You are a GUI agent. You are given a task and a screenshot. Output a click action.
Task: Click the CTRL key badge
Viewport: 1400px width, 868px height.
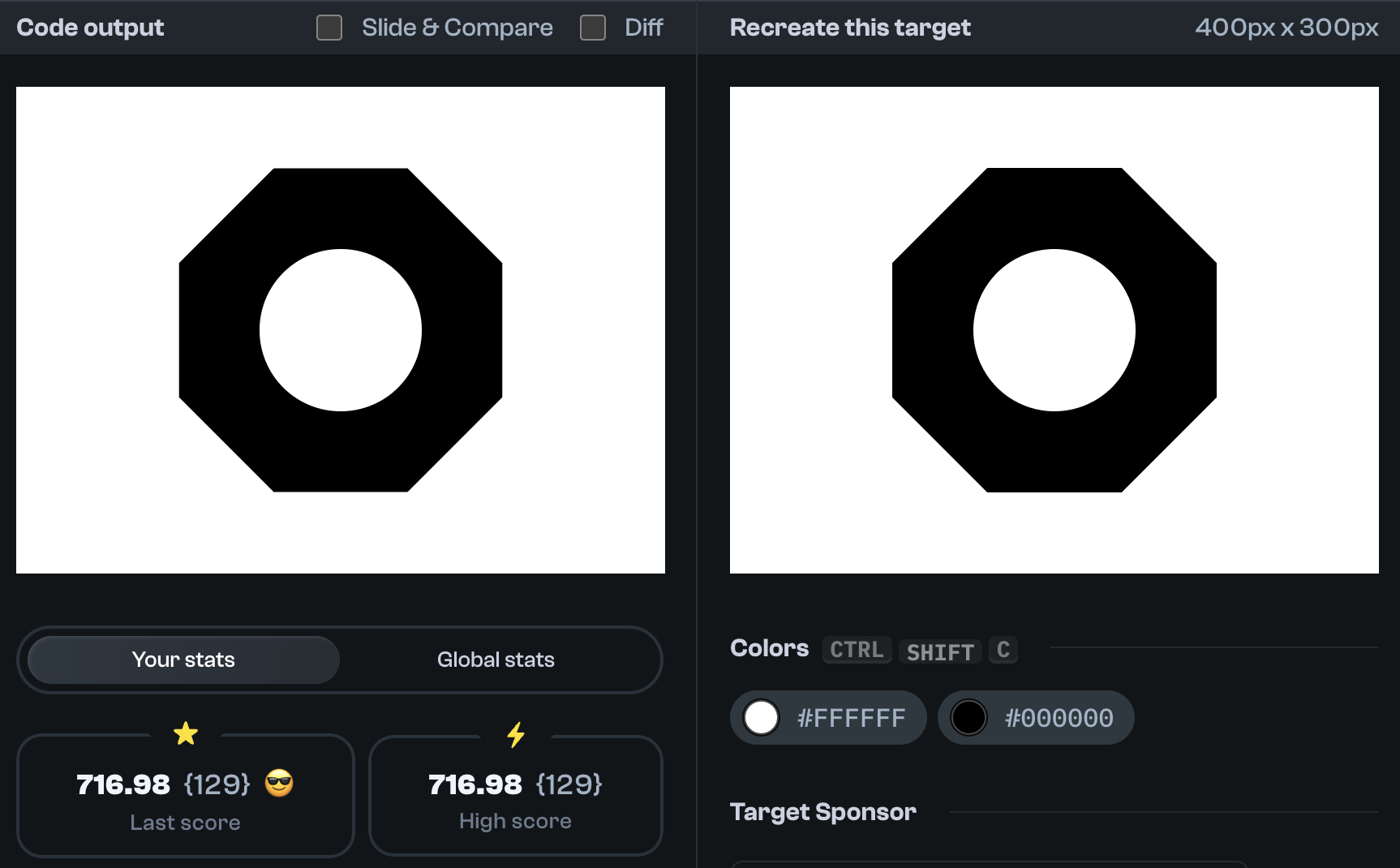(x=857, y=650)
